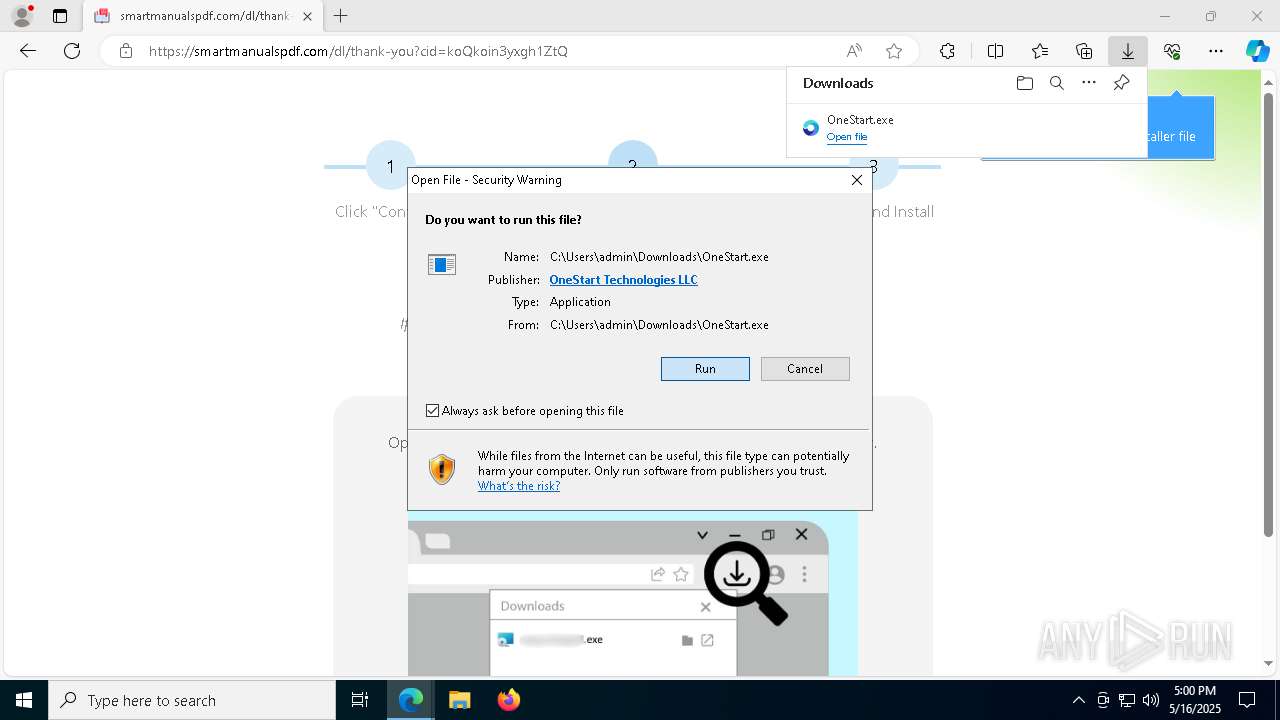This screenshot has height=720, width=1280.
Task: Open the downloads folder icon
Action: (1025, 83)
